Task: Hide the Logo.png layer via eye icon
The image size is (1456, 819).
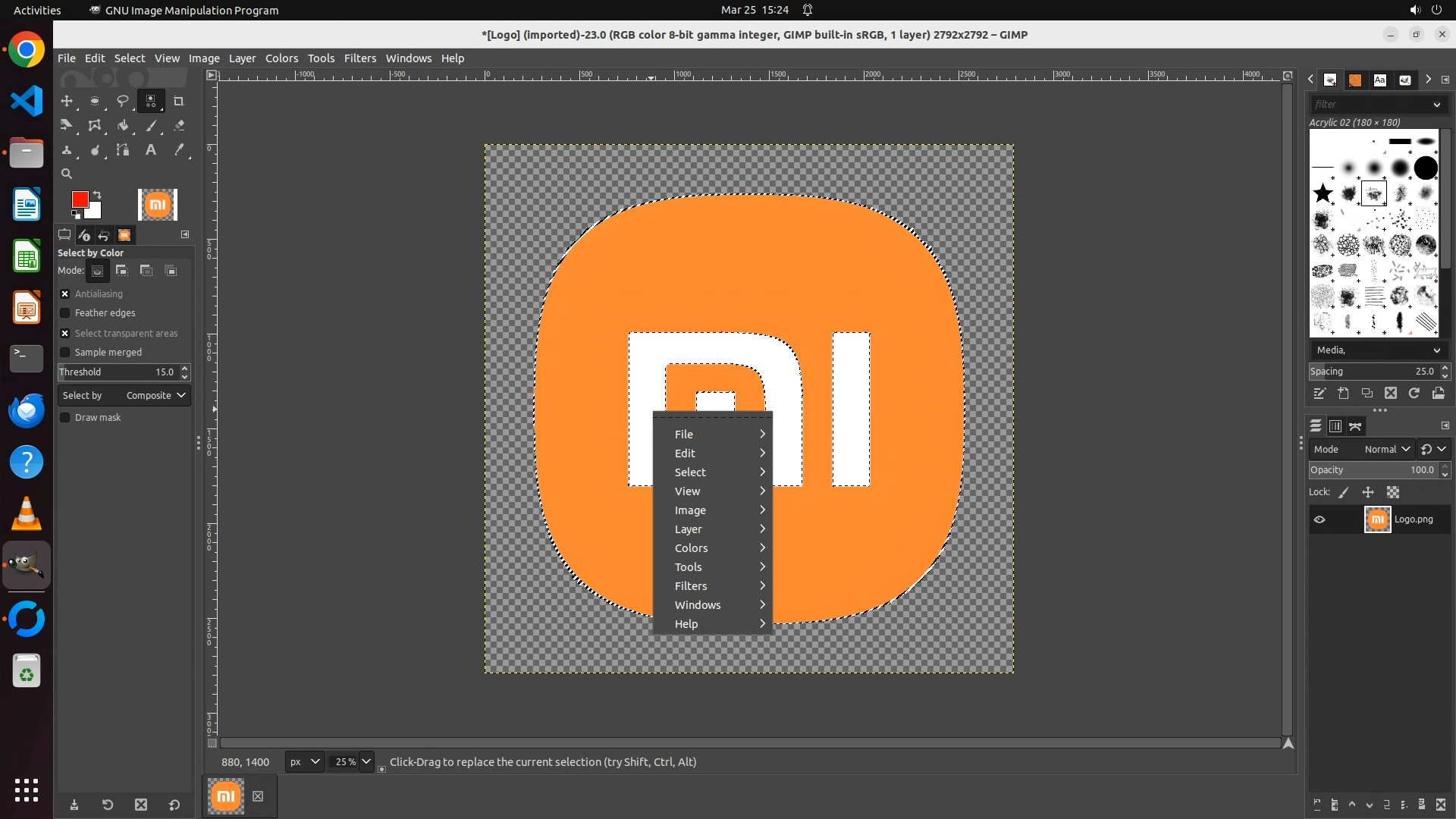Action: 1319,520
